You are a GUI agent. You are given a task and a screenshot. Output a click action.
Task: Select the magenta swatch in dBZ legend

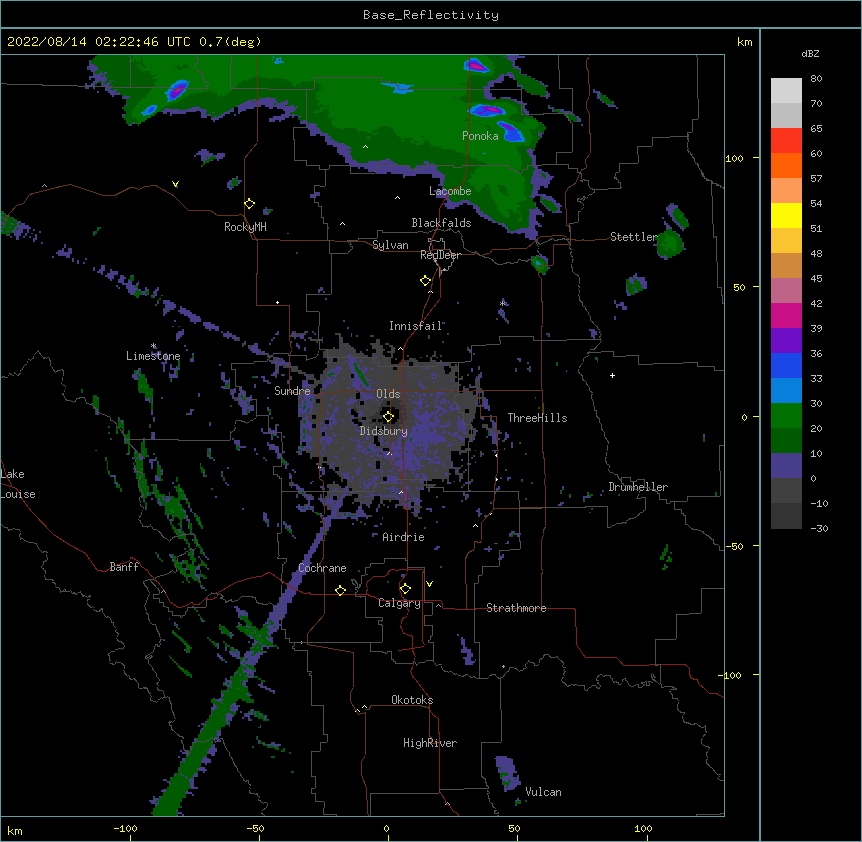click(786, 315)
